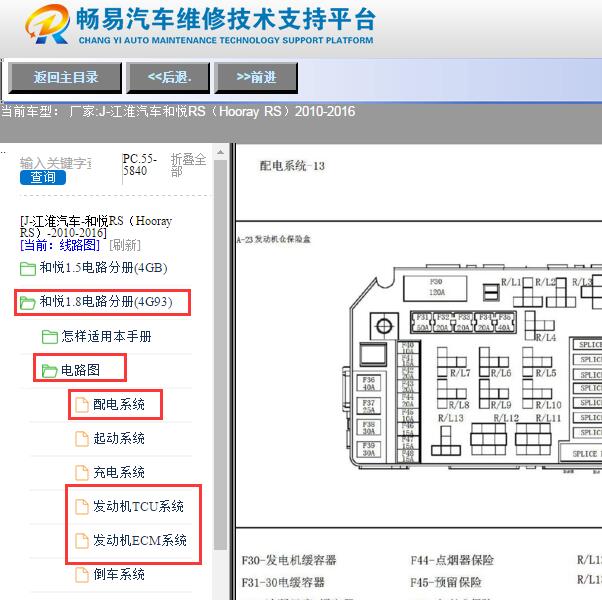Open the 充电系统 document
Viewport: 602px width, 600px height.
119,472
